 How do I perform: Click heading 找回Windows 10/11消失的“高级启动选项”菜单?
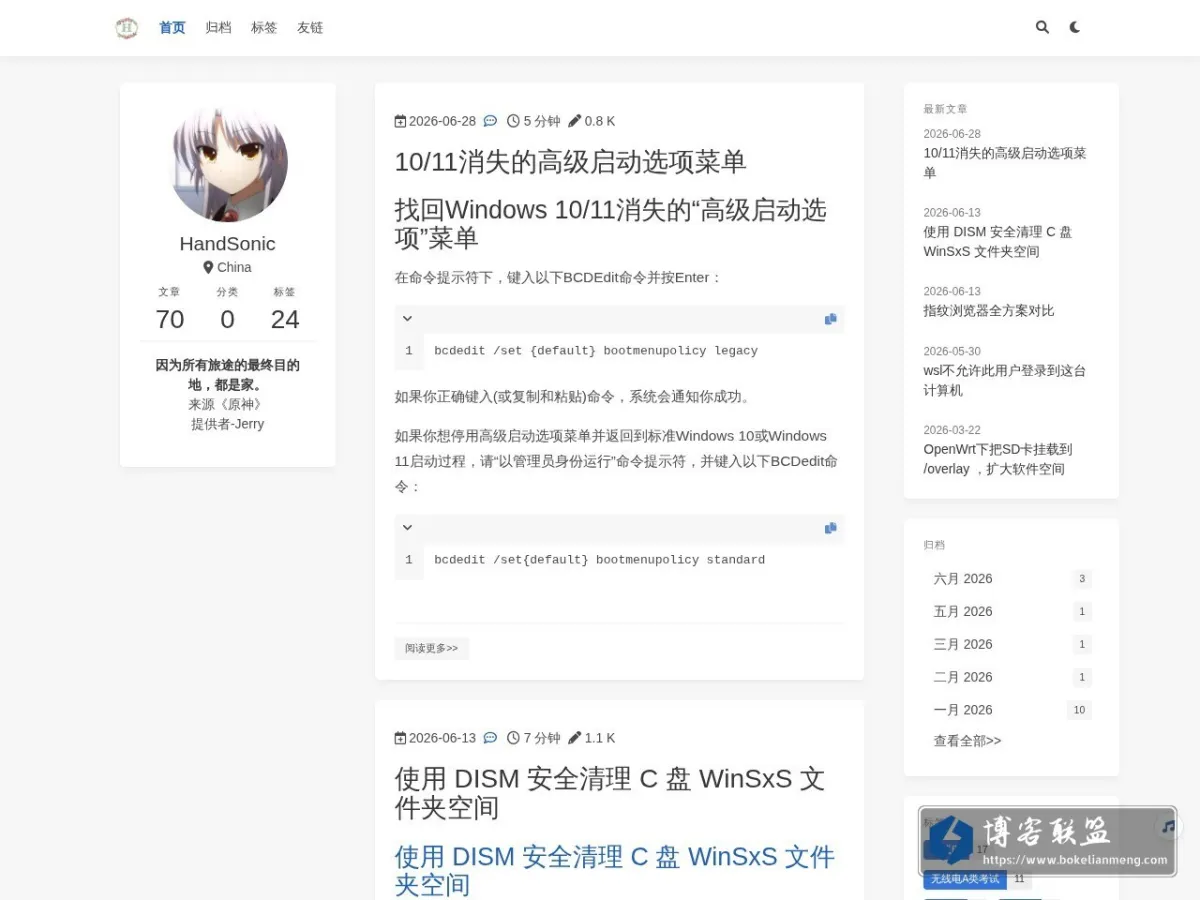pos(611,224)
